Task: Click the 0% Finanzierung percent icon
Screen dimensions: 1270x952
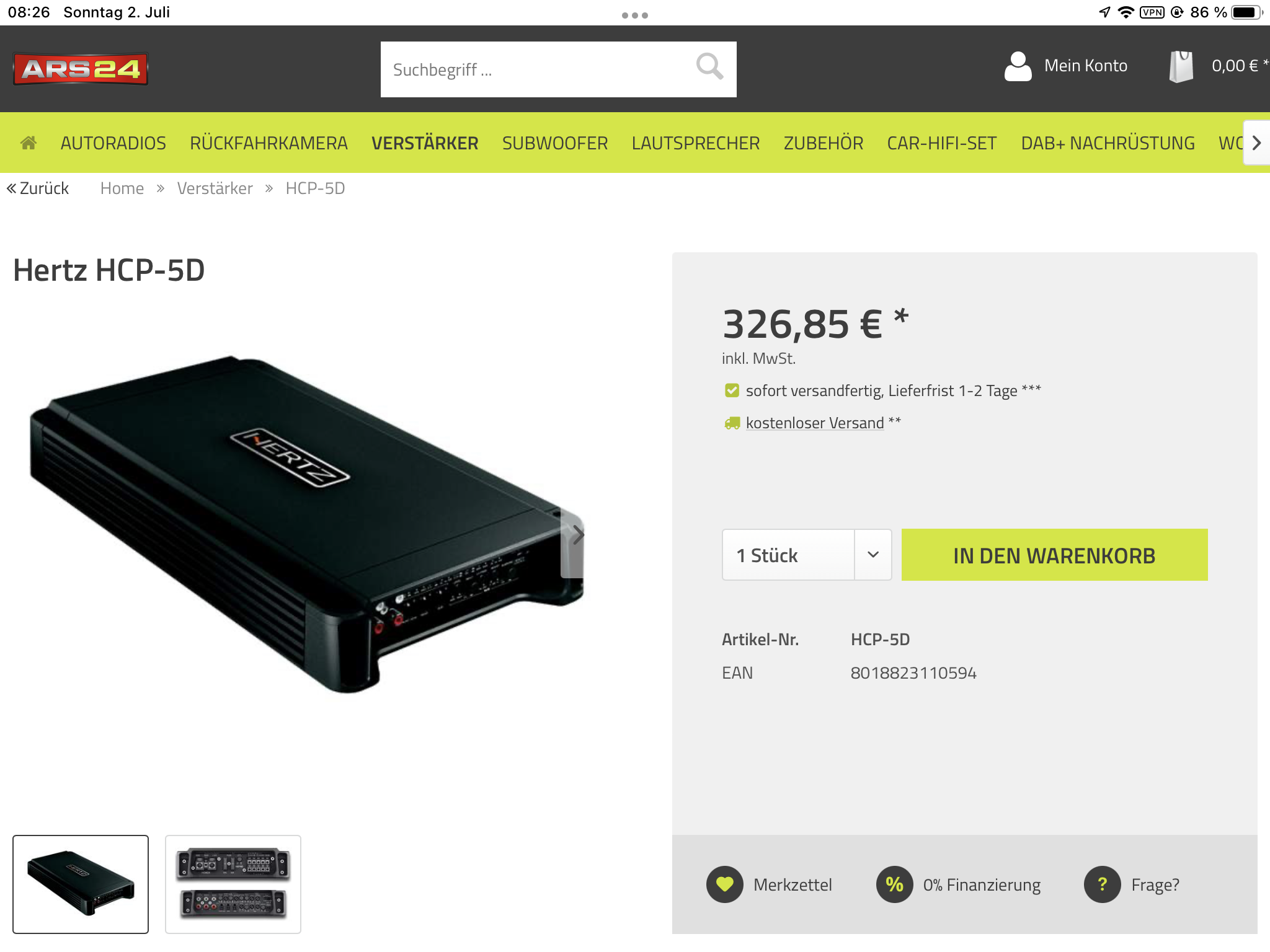Action: click(x=894, y=884)
